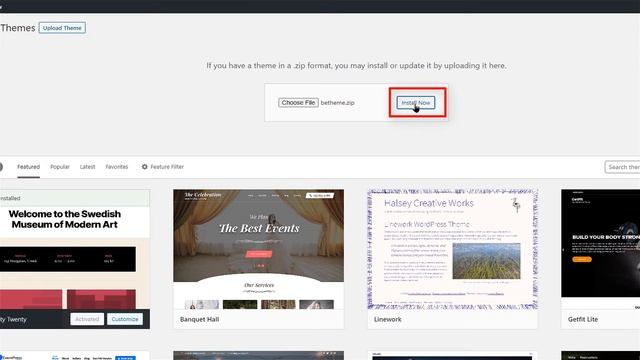Open the Banquet Hall theme preview thumbnail
Viewport: 640px width, 360px height.
coord(258,249)
